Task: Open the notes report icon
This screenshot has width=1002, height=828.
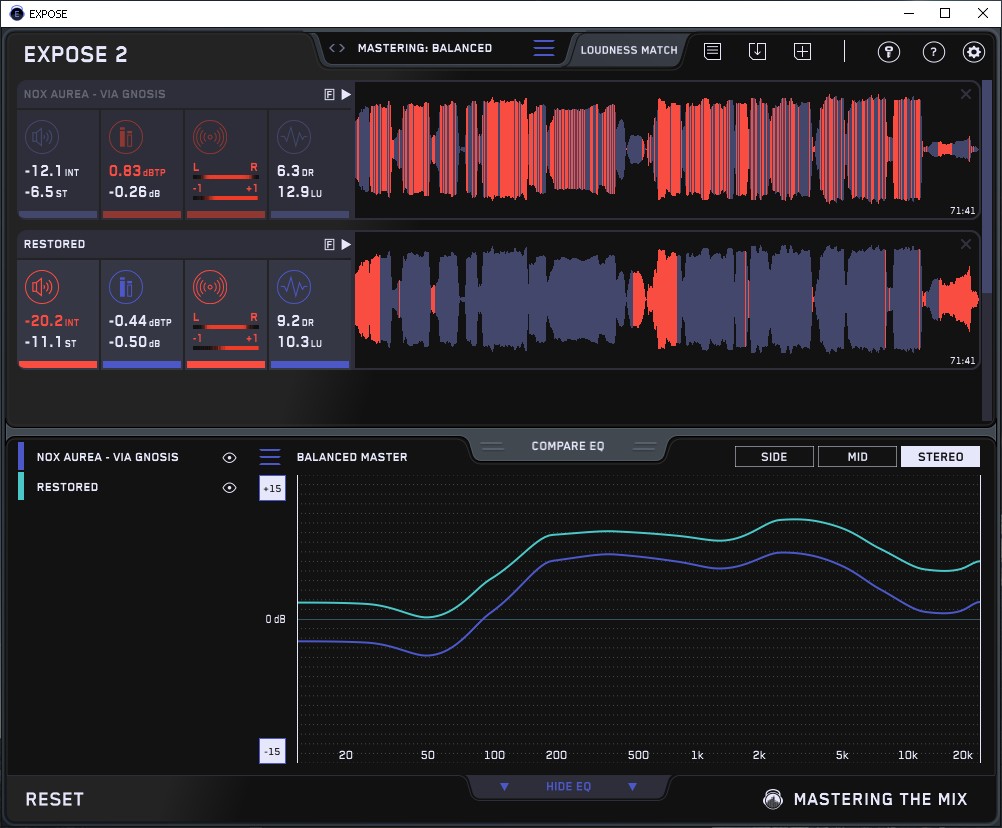Action: [712, 51]
